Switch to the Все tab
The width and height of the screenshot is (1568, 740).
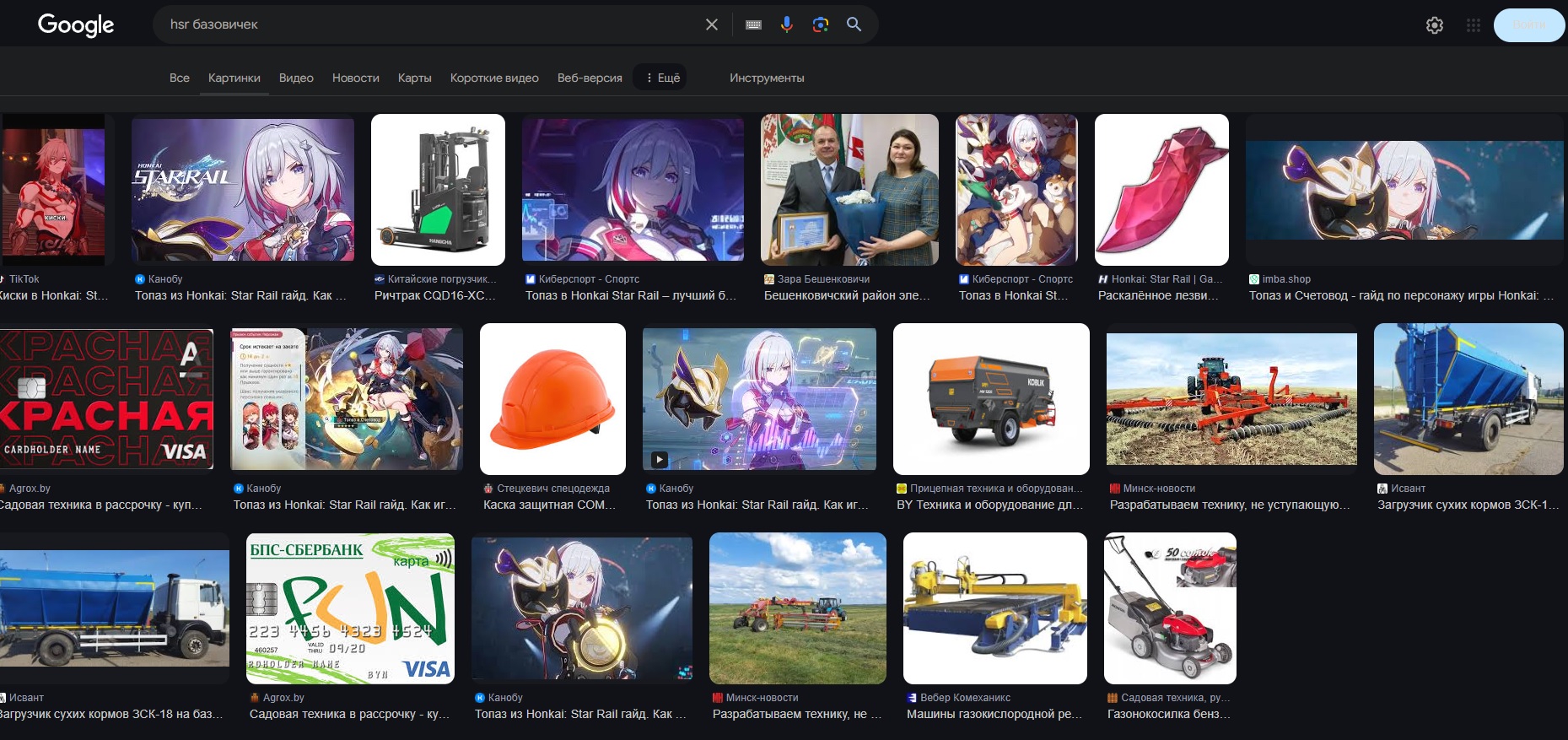[180, 78]
